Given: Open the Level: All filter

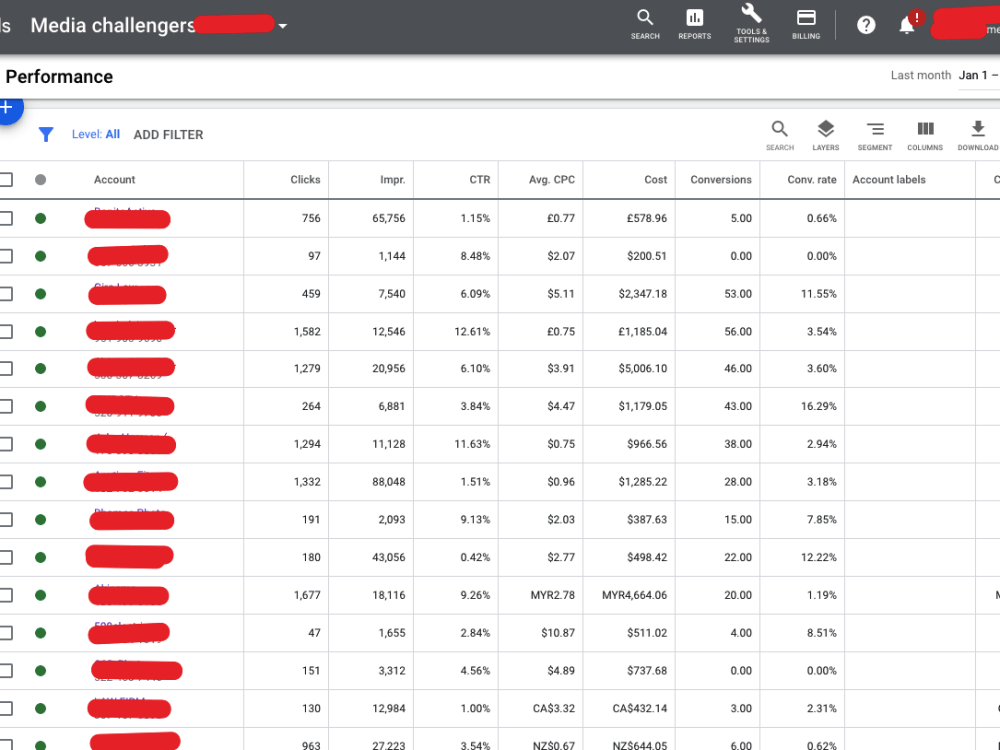Looking at the screenshot, I should click(96, 135).
